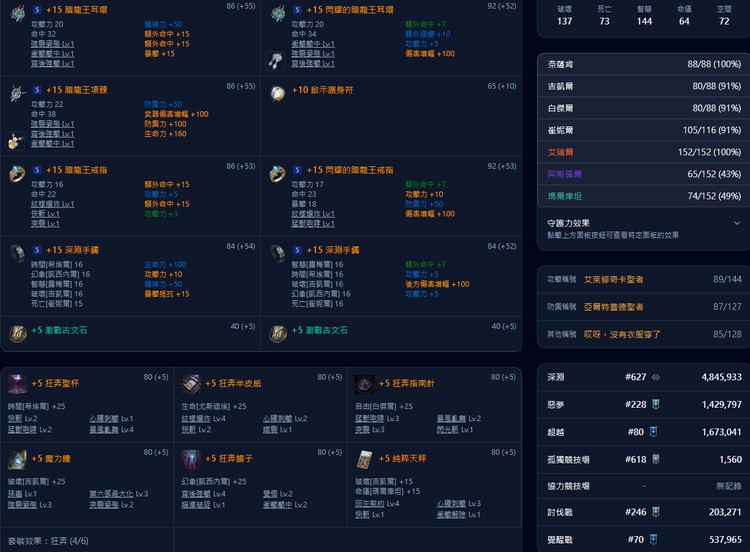The height and width of the screenshot is (552, 750).
Task: Click the left-column +5 激戰古文石 stone icon
Action: 18,333
